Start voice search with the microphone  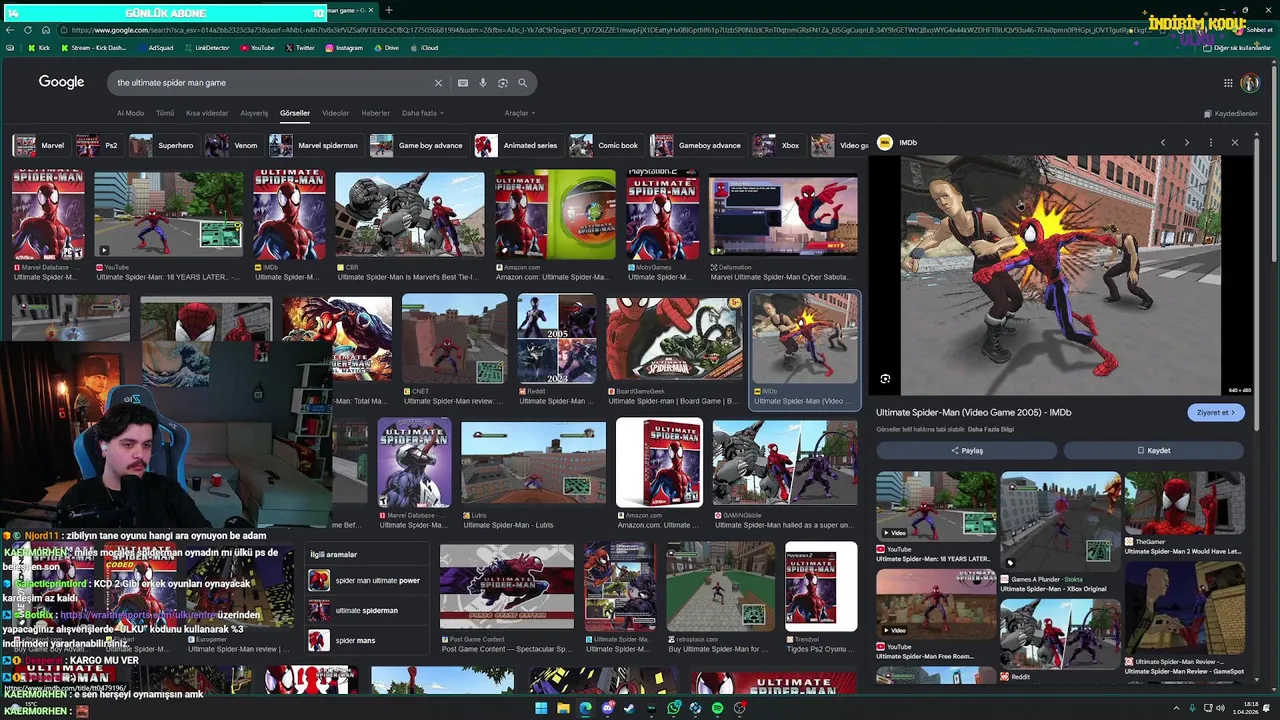pos(483,83)
